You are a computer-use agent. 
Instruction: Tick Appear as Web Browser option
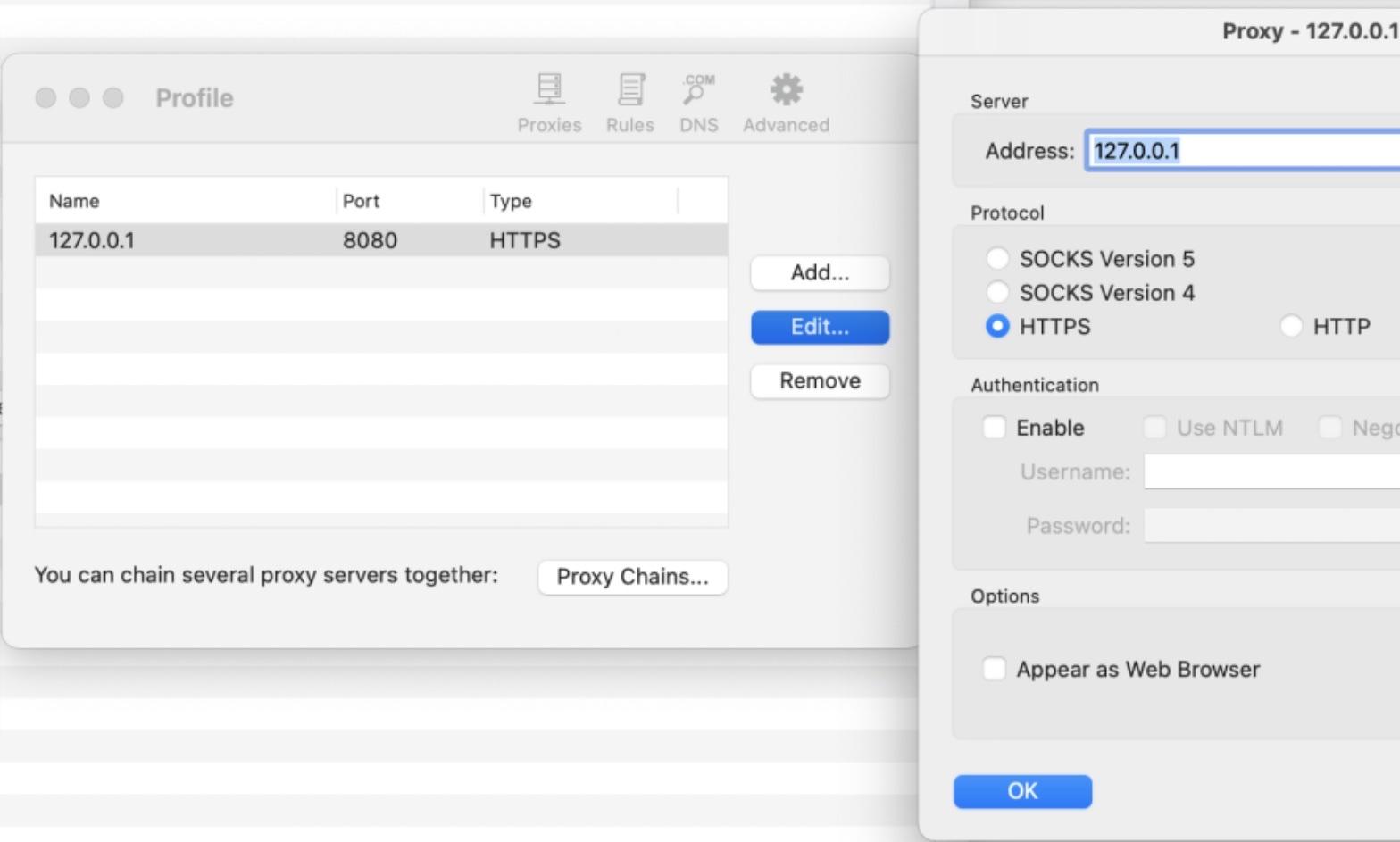[x=995, y=669]
